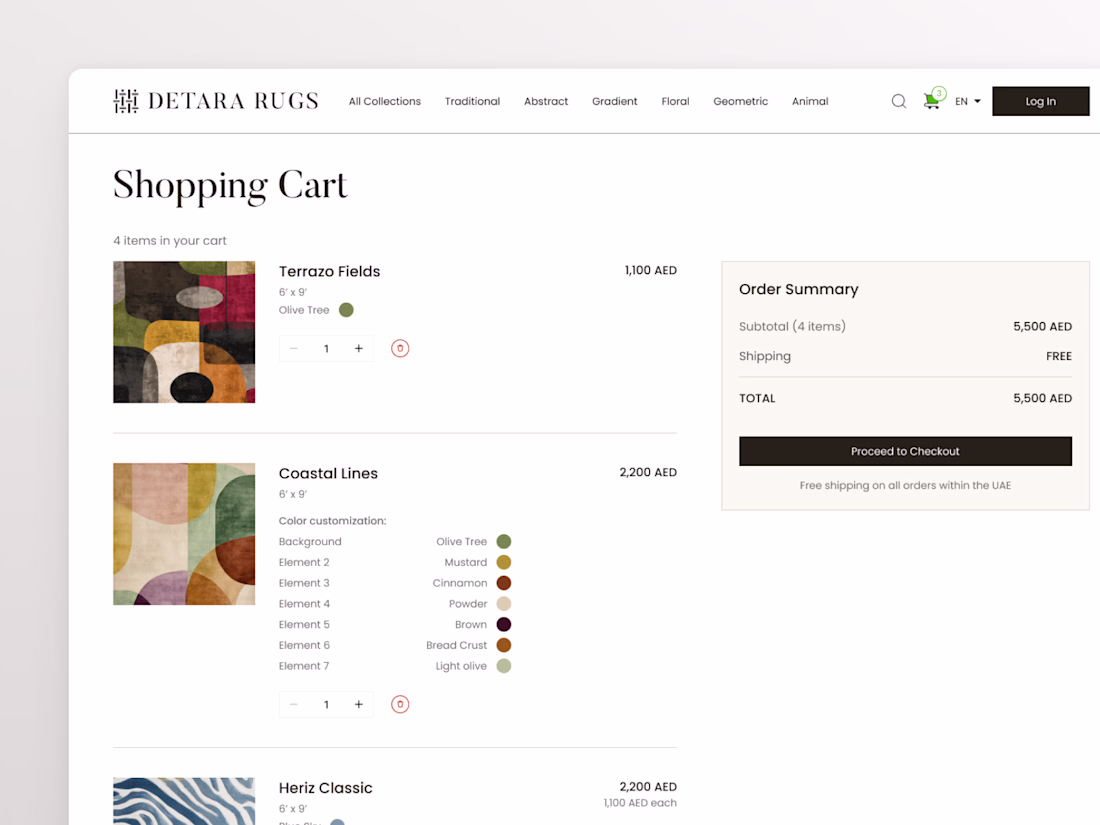Go to Geometric category

[740, 101]
